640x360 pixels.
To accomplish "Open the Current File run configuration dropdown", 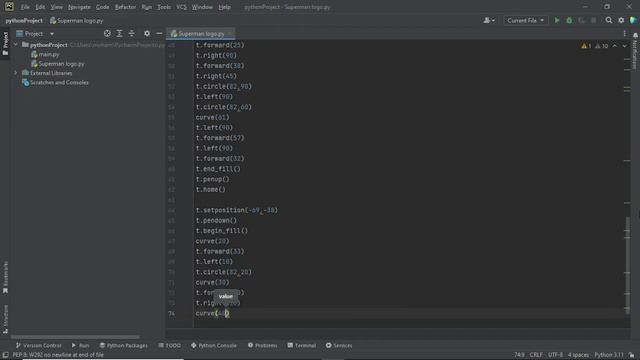I will 525,20.
